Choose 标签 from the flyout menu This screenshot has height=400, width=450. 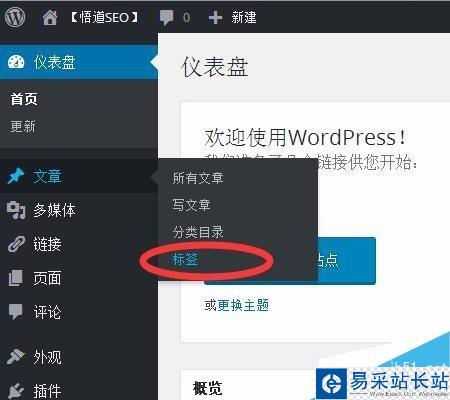(185, 259)
